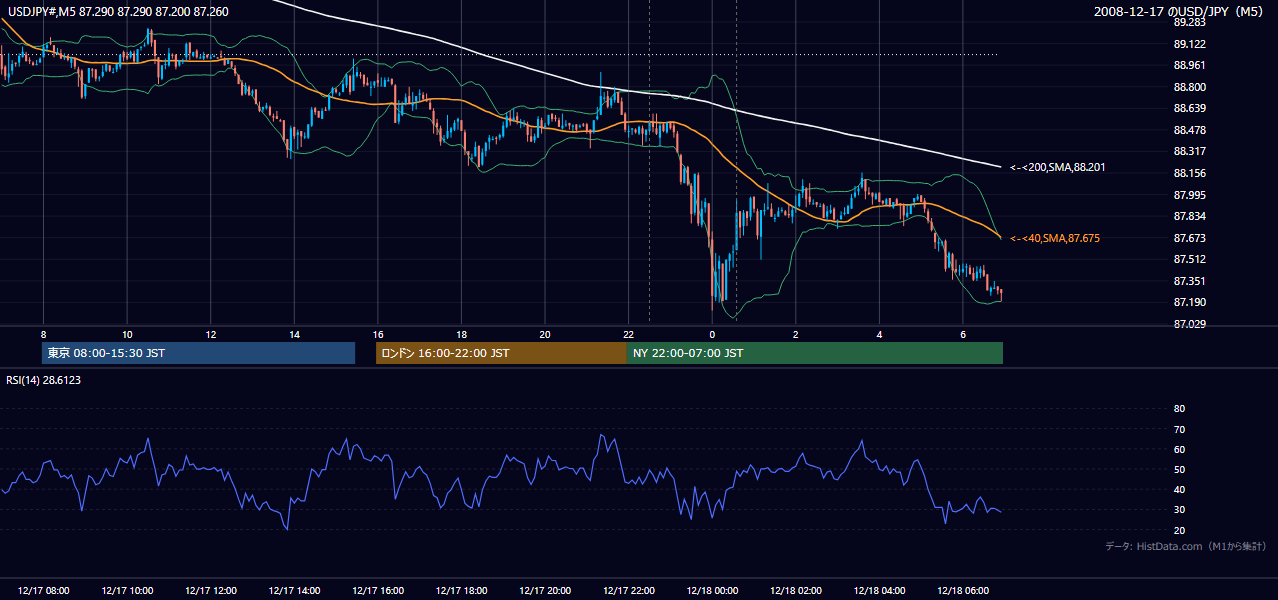Click RSI scale value 80
Viewport: 1278px width, 600px height.
click(x=1179, y=409)
